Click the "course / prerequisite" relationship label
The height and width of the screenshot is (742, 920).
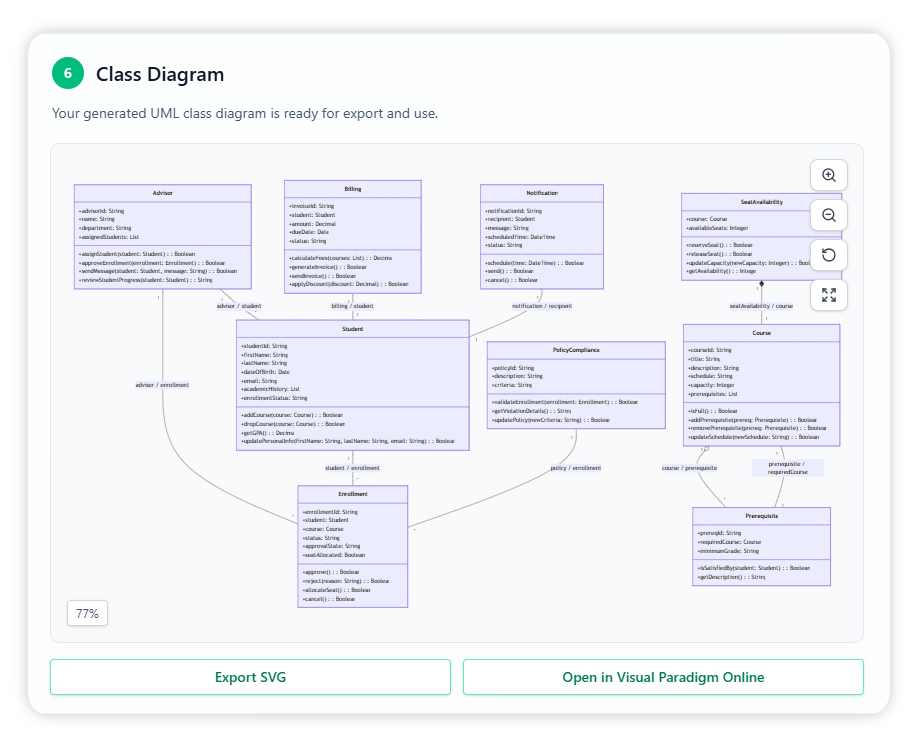[689, 467]
